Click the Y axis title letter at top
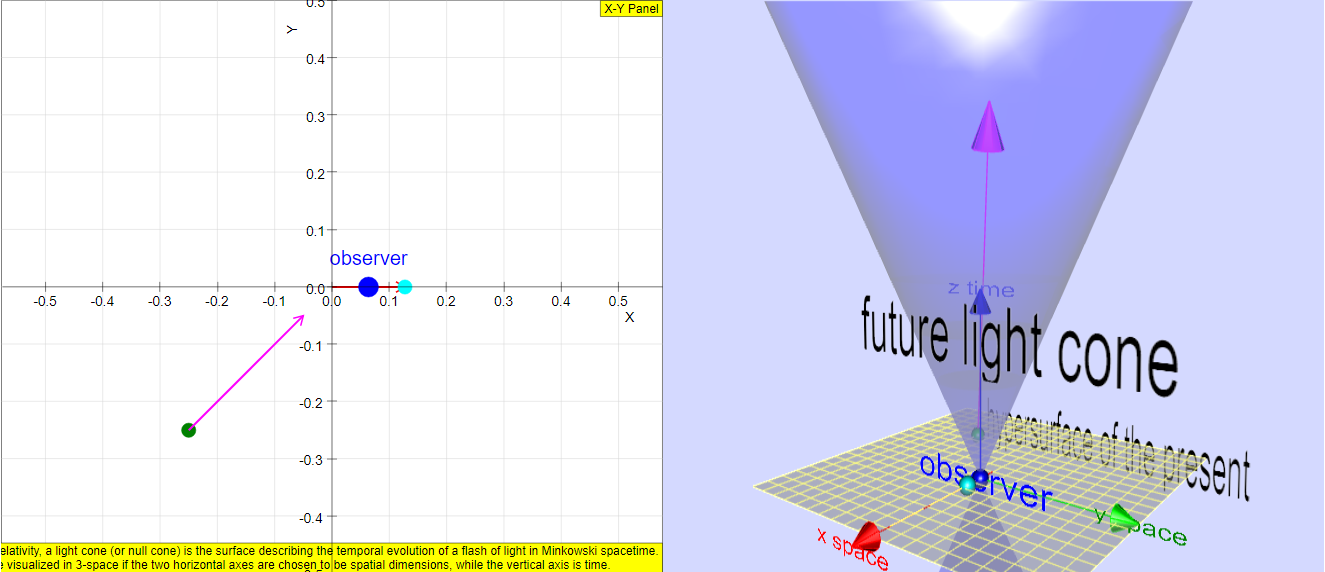Screen dimensions: 1325x572 click(x=291, y=29)
